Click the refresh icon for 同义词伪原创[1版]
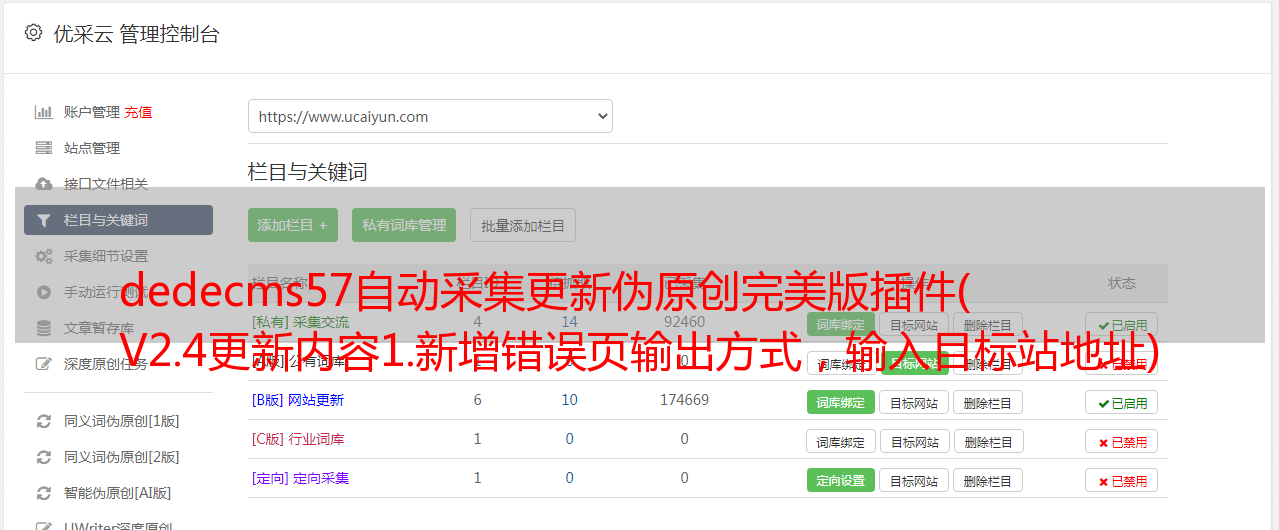 (x=43, y=421)
